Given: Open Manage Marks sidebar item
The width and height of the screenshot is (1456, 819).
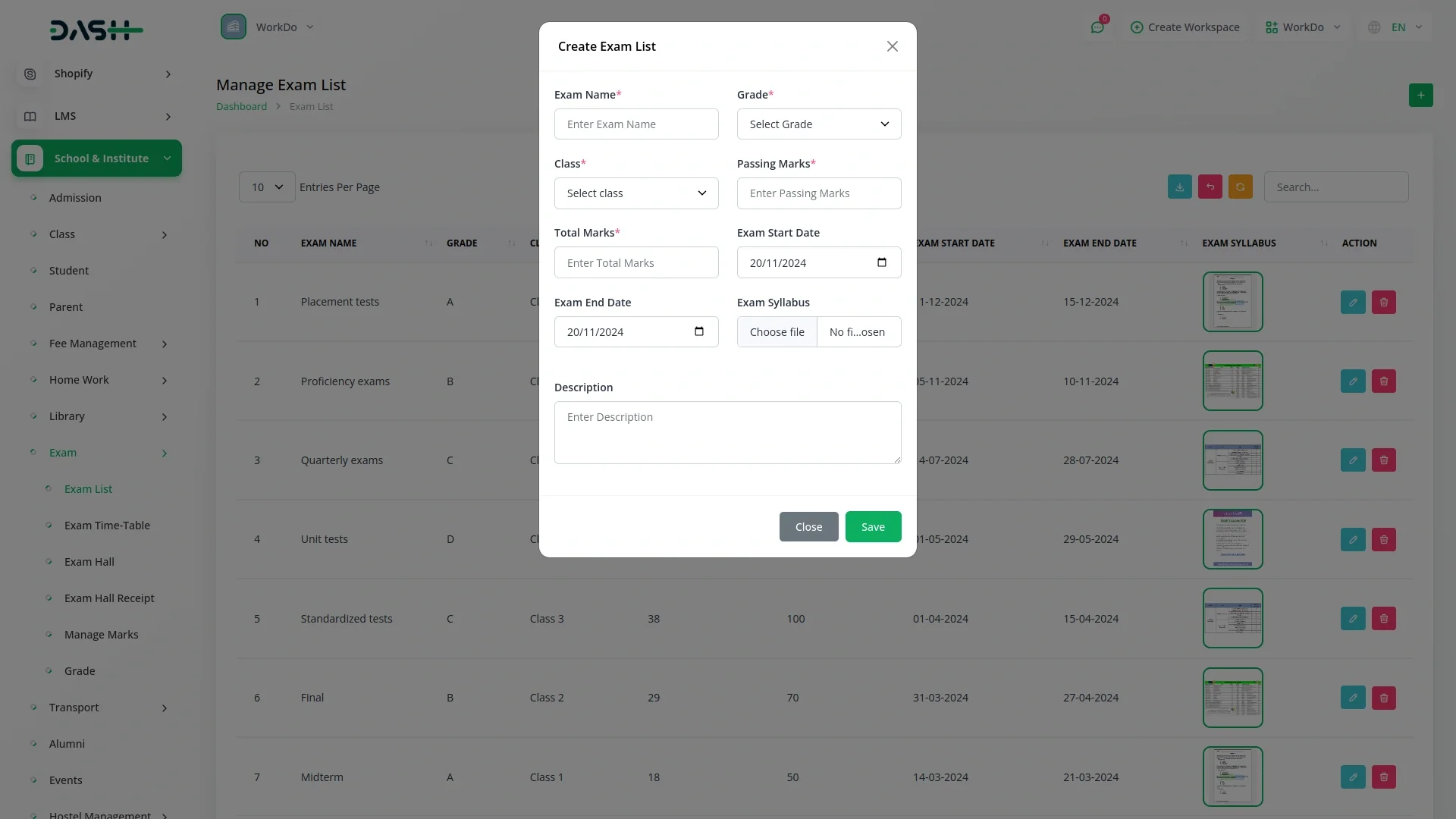Looking at the screenshot, I should 101,635.
